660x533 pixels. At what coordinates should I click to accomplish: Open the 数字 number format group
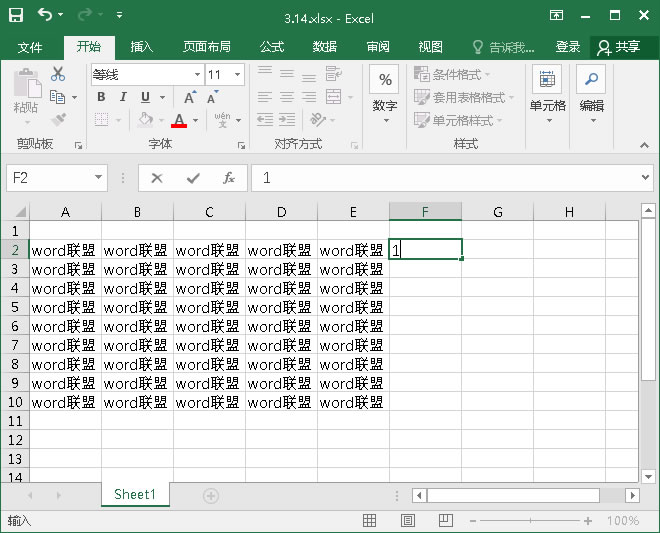point(385,95)
